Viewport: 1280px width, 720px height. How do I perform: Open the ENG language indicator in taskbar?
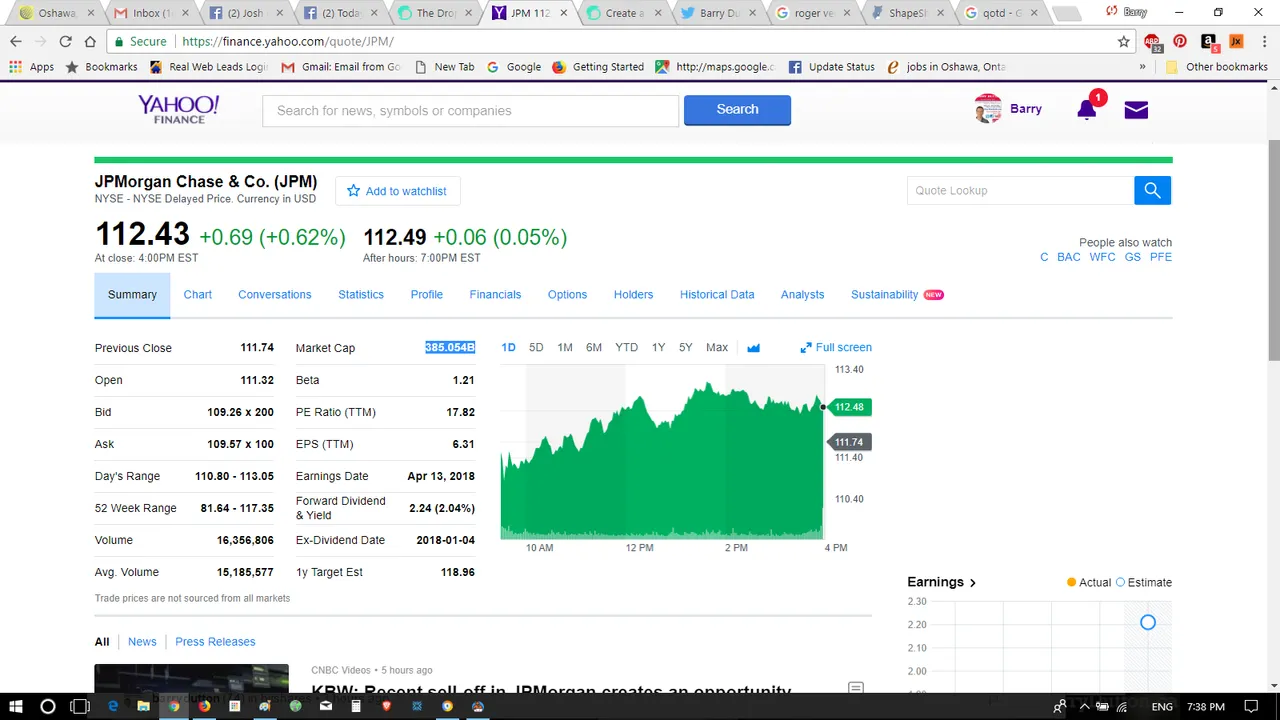pos(1162,706)
